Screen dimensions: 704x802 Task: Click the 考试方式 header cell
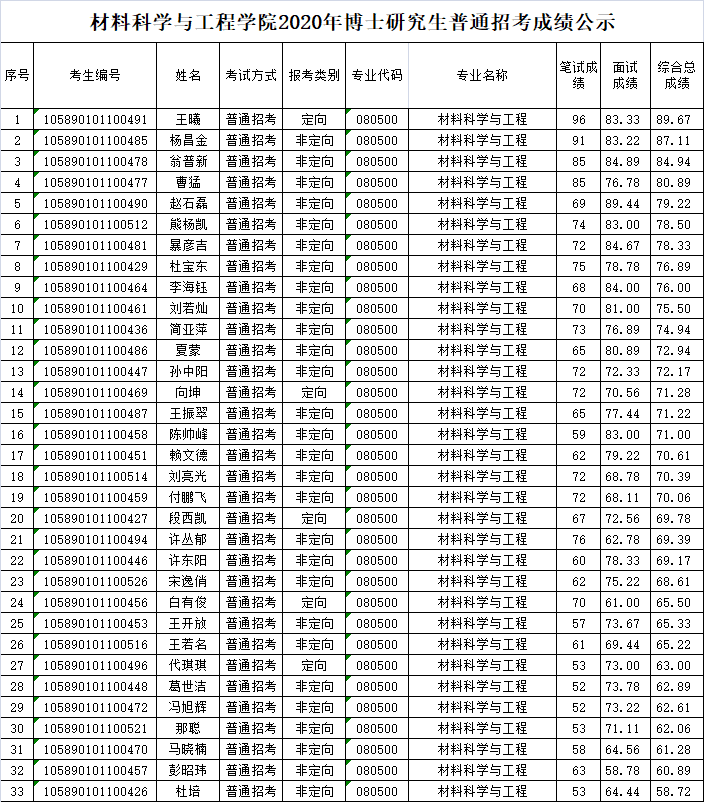coord(250,75)
